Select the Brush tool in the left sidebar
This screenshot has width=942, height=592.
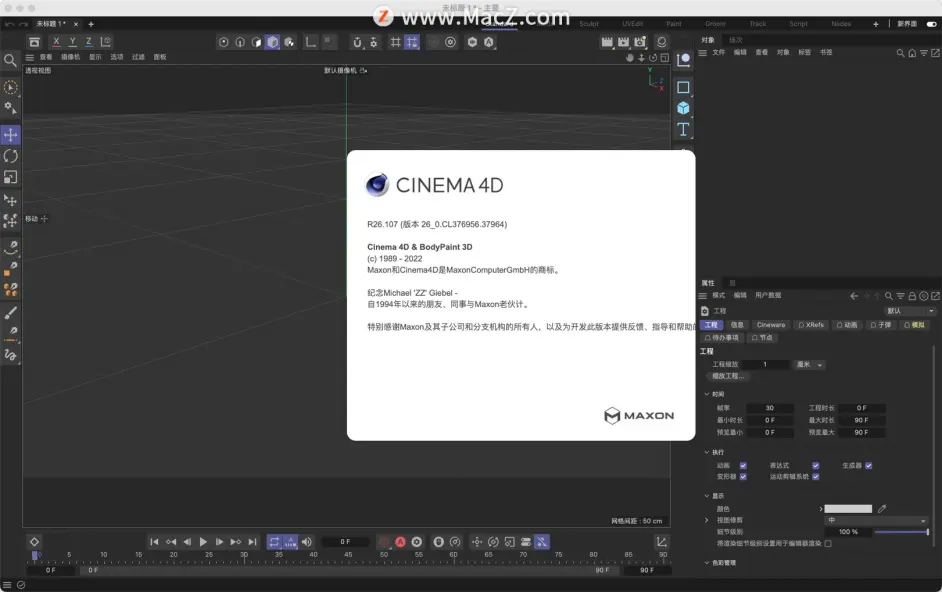[x=10, y=312]
